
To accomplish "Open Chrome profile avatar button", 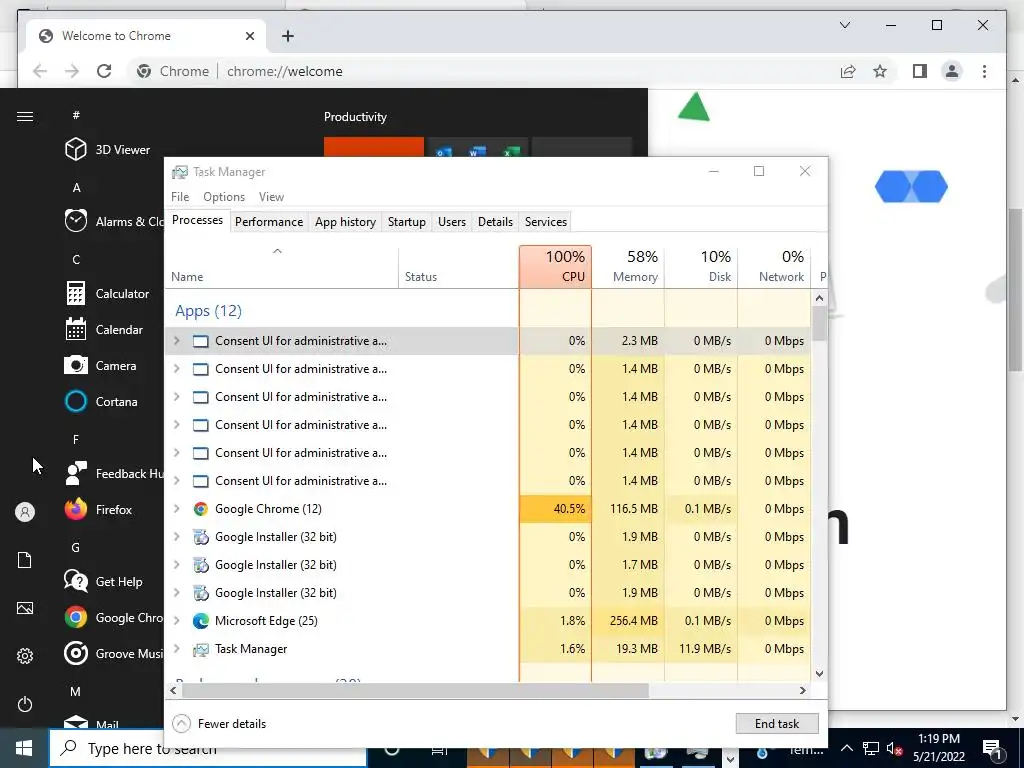I will (952, 71).
